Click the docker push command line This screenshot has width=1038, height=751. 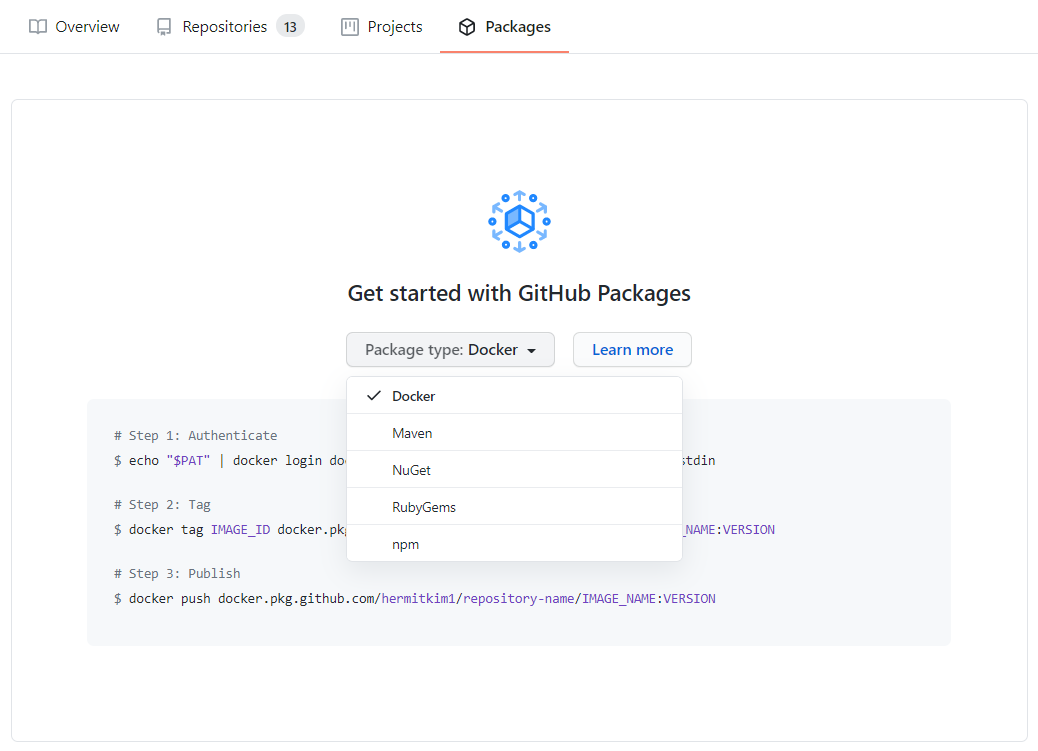pyautogui.click(x=414, y=599)
